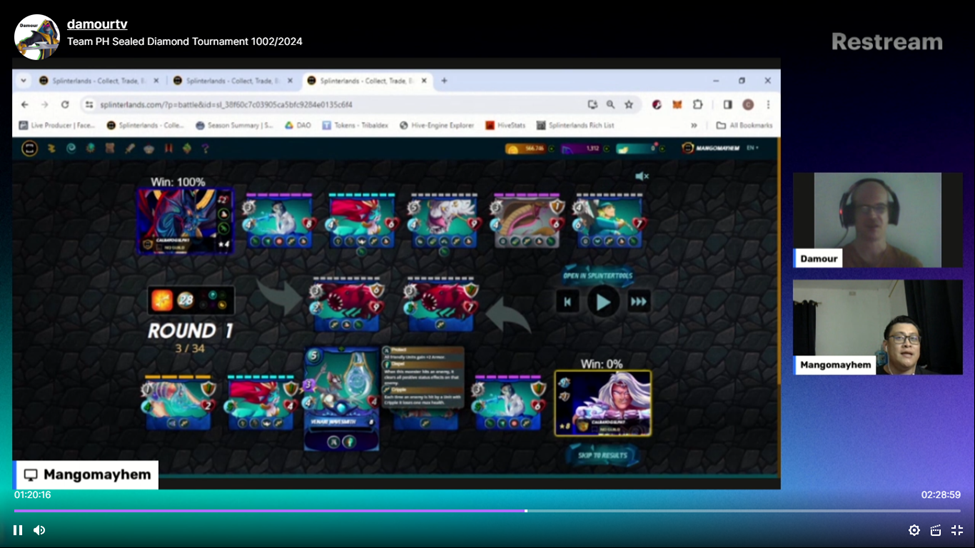Switch to the second Splinterlands browser tab
Image resolution: width=975 pixels, height=548 pixels.
tap(227, 81)
